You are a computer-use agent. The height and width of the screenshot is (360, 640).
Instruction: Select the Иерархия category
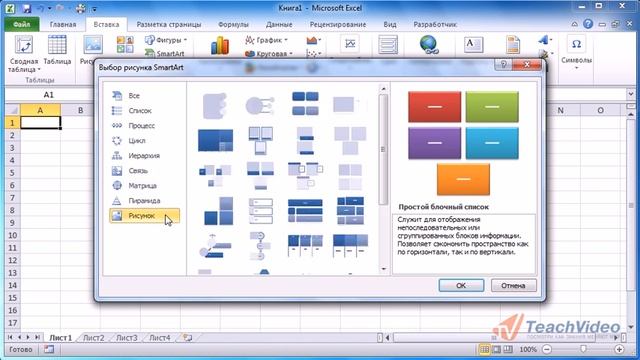(x=144, y=156)
